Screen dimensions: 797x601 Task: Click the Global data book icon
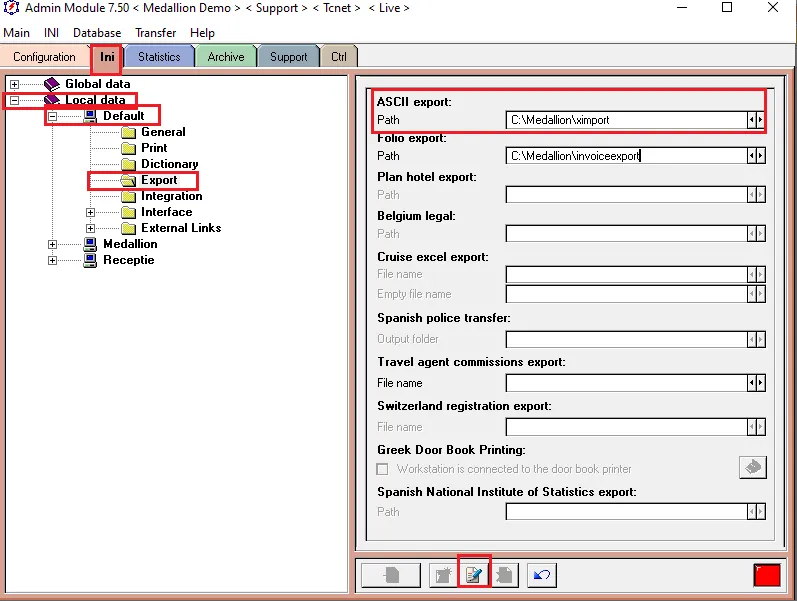[52, 84]
